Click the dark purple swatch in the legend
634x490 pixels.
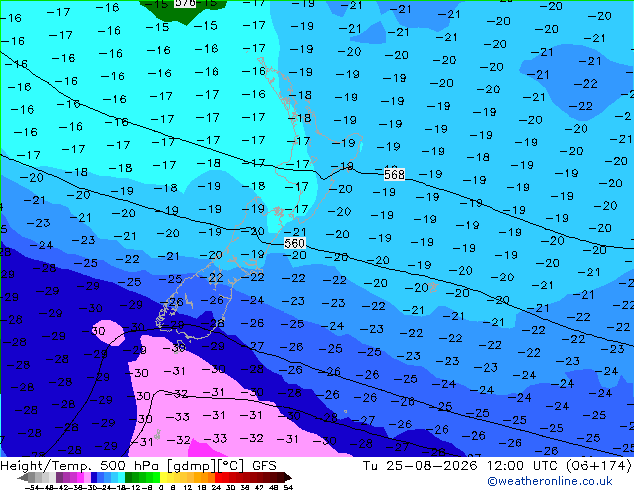point(59,477)
